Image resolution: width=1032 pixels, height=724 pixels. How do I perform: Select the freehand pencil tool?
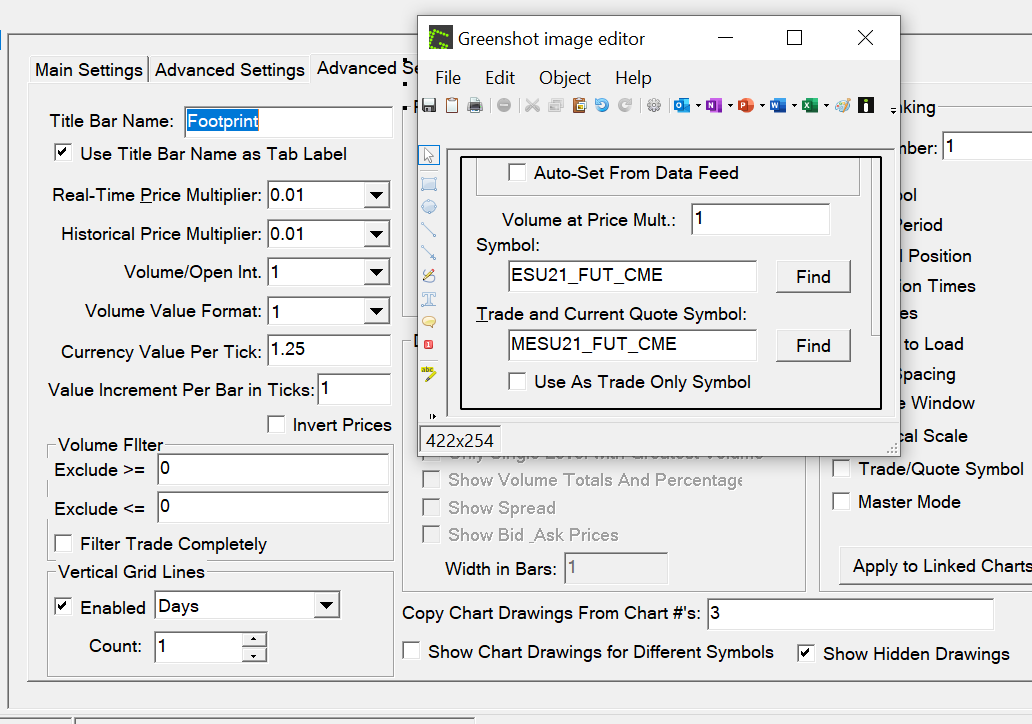[429, 276]
